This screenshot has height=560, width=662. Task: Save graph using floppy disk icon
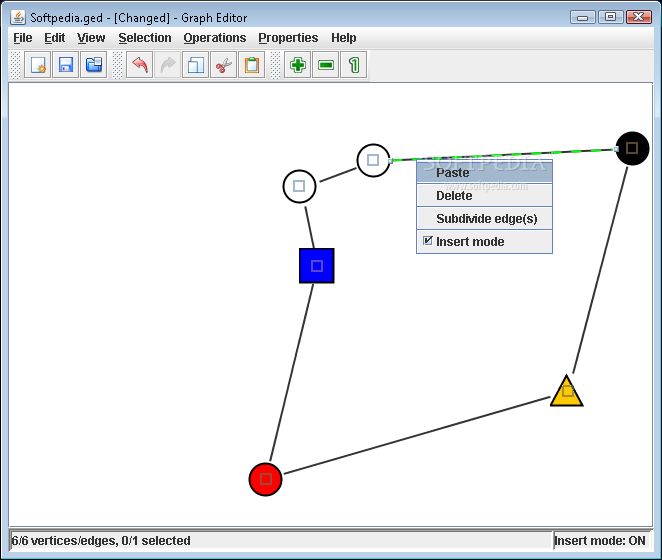[65, 65]
